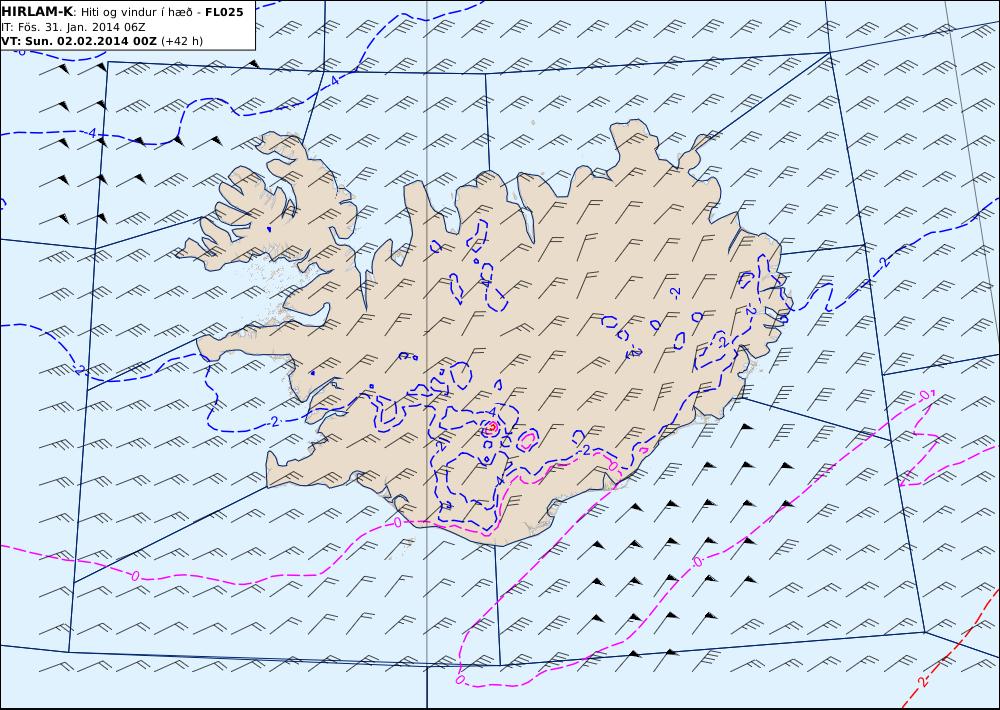Click the small red contour over central Iceland

[x=490, y=428]
